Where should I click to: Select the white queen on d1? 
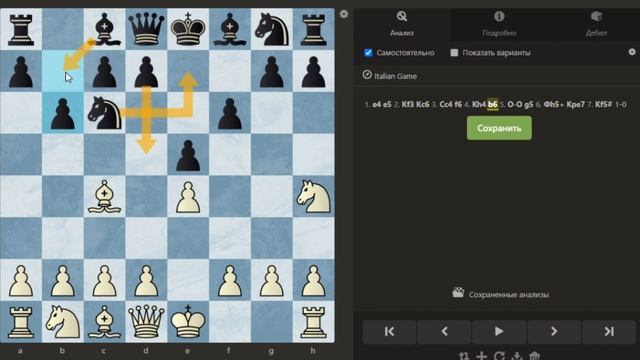146,322
